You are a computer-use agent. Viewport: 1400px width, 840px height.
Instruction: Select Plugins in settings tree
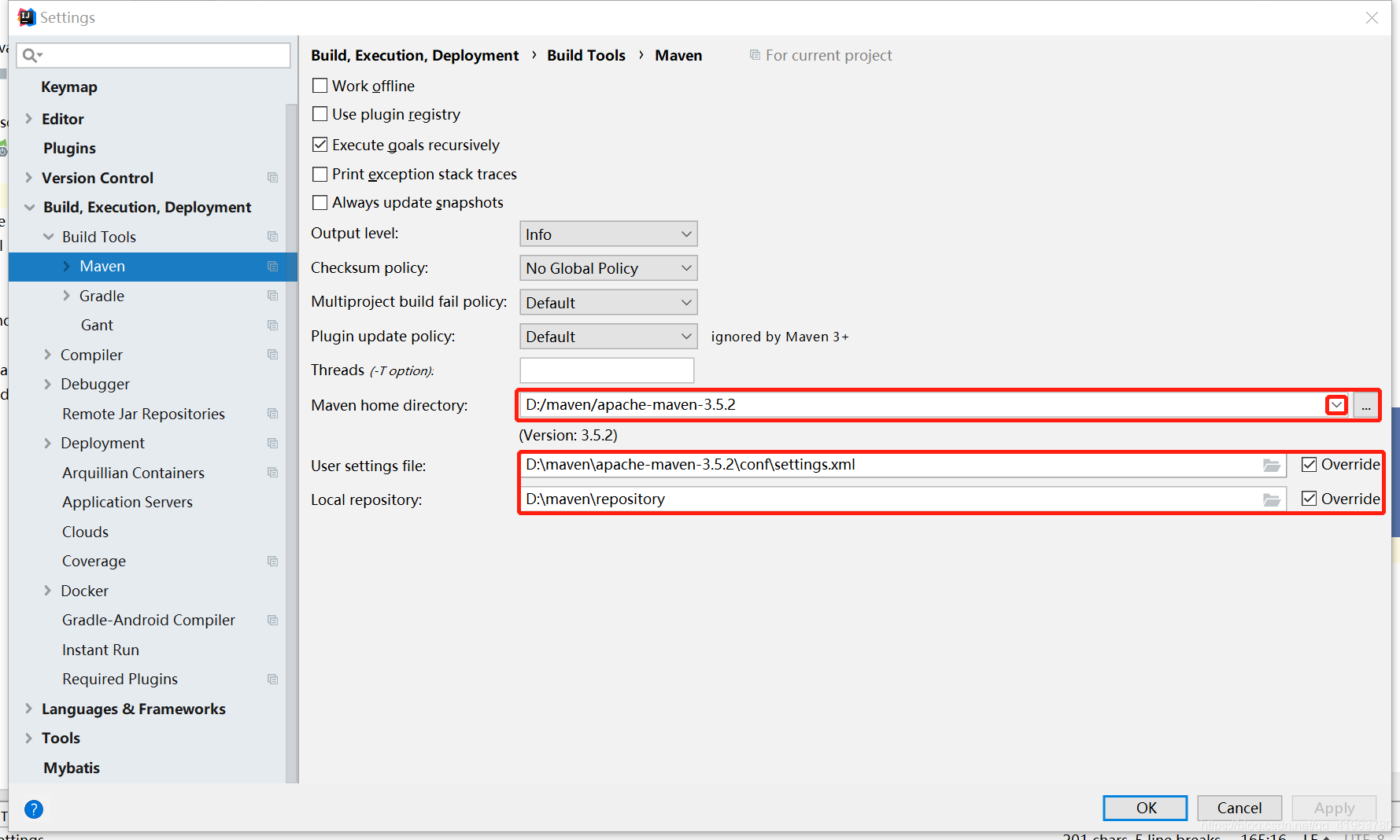pyautogui.click(x=69, y=149)
